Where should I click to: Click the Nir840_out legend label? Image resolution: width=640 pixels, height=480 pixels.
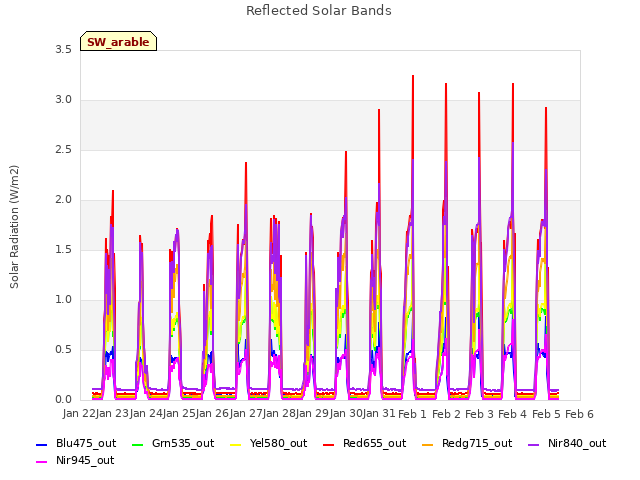click(x=577, y=443)
